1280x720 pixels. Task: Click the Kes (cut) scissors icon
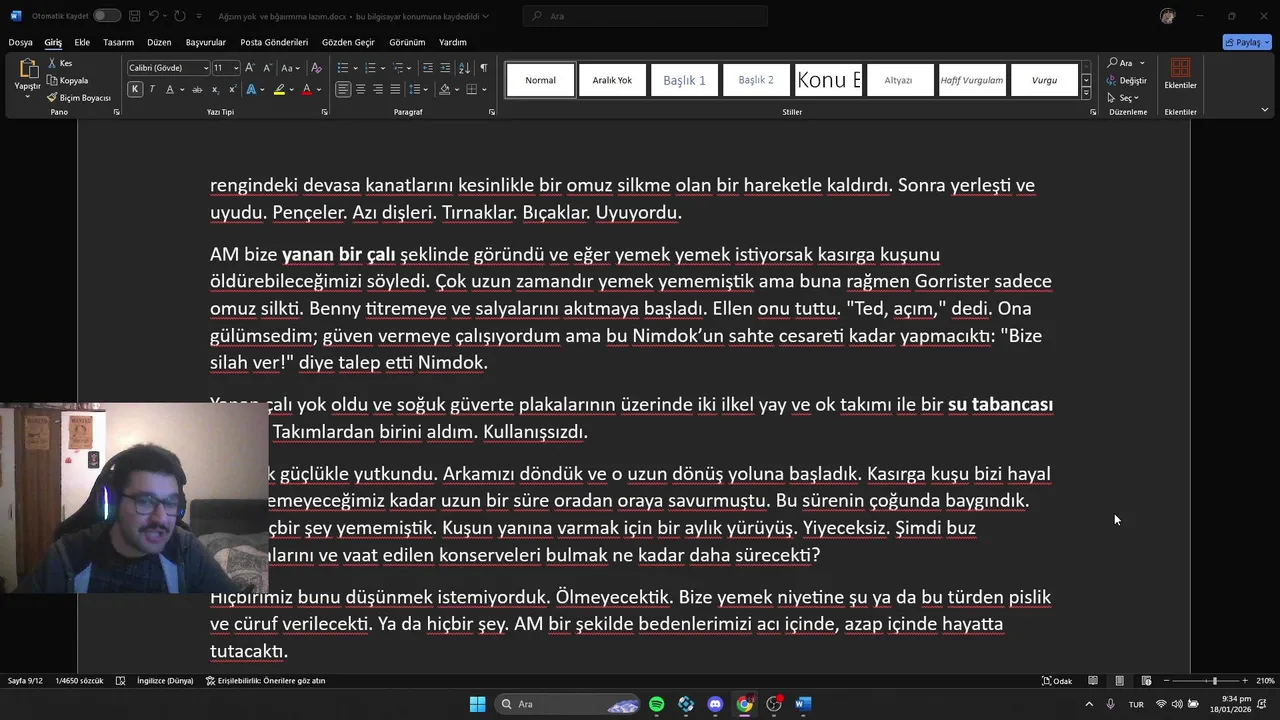click(52, 63)
